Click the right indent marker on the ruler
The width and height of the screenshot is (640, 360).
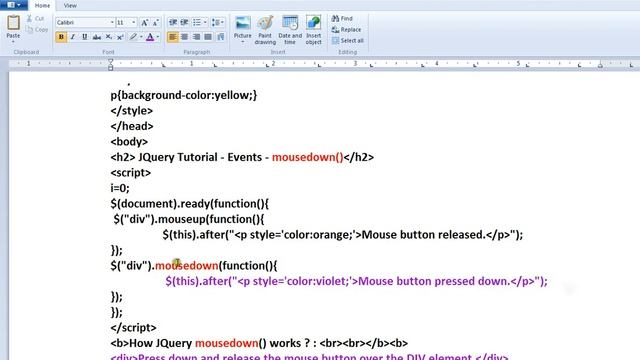[x=600, y=64]
